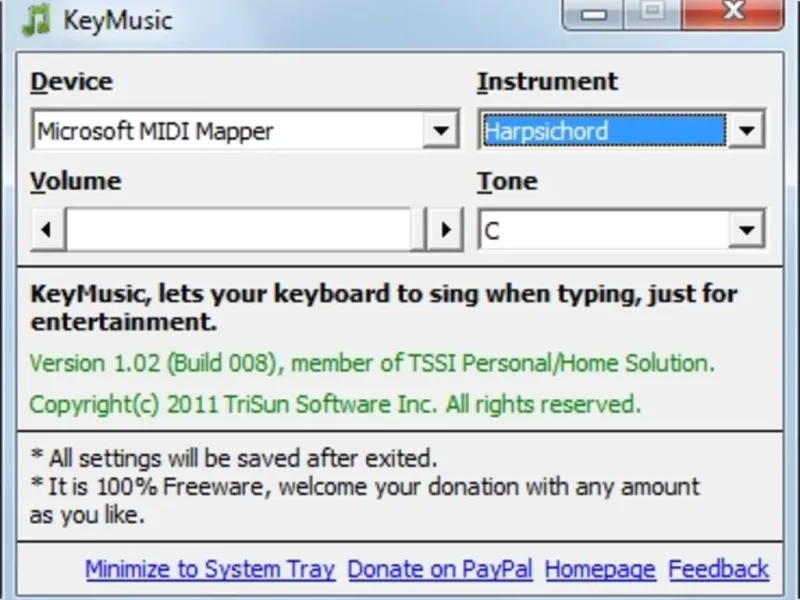Minimize the KeyMusic window
Viewport: 800px width, 600px height.
pos(593,13)
